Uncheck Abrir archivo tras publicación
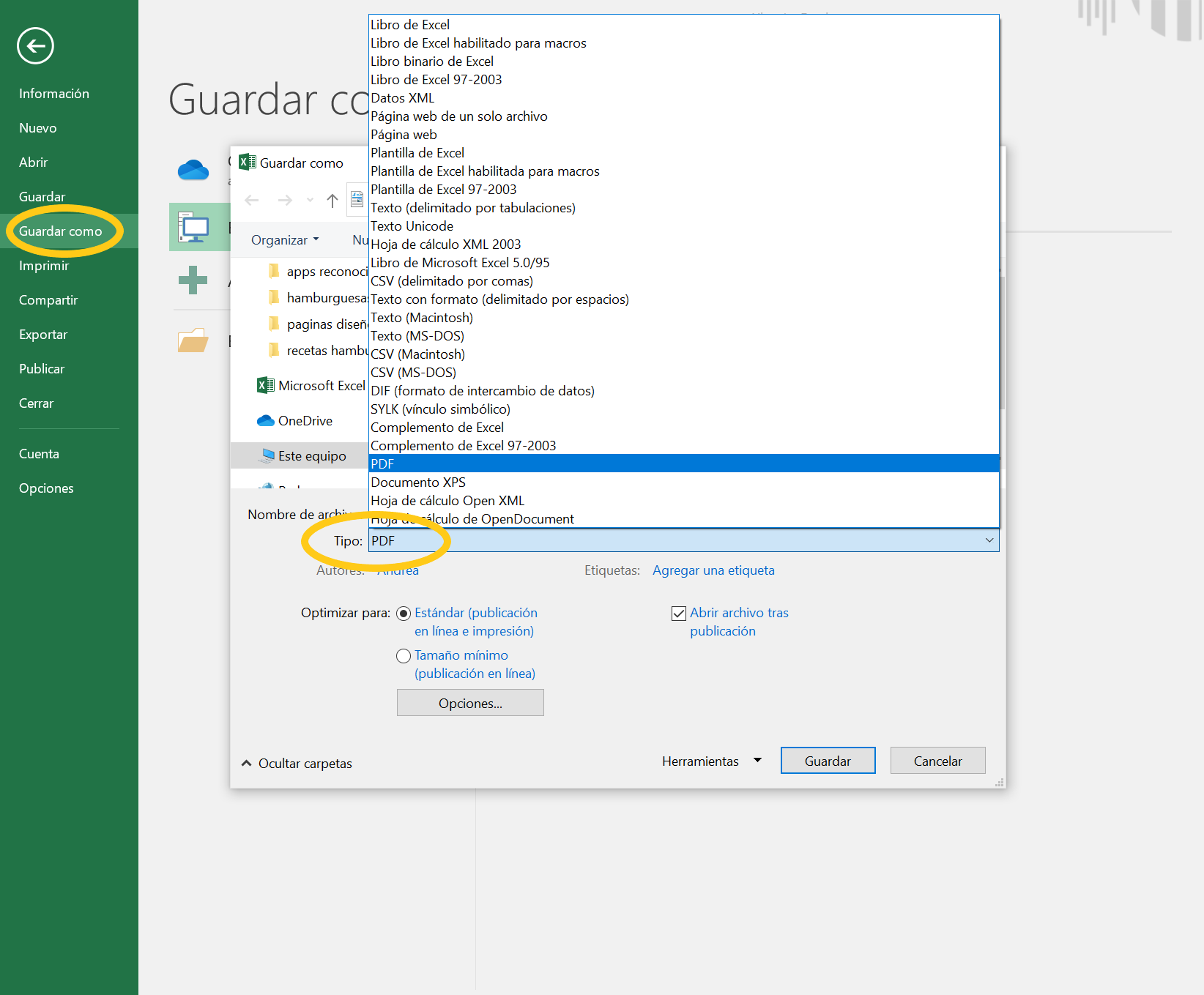Image resolution: width=1204 pixels, height=995 pixels. [679, 614]
